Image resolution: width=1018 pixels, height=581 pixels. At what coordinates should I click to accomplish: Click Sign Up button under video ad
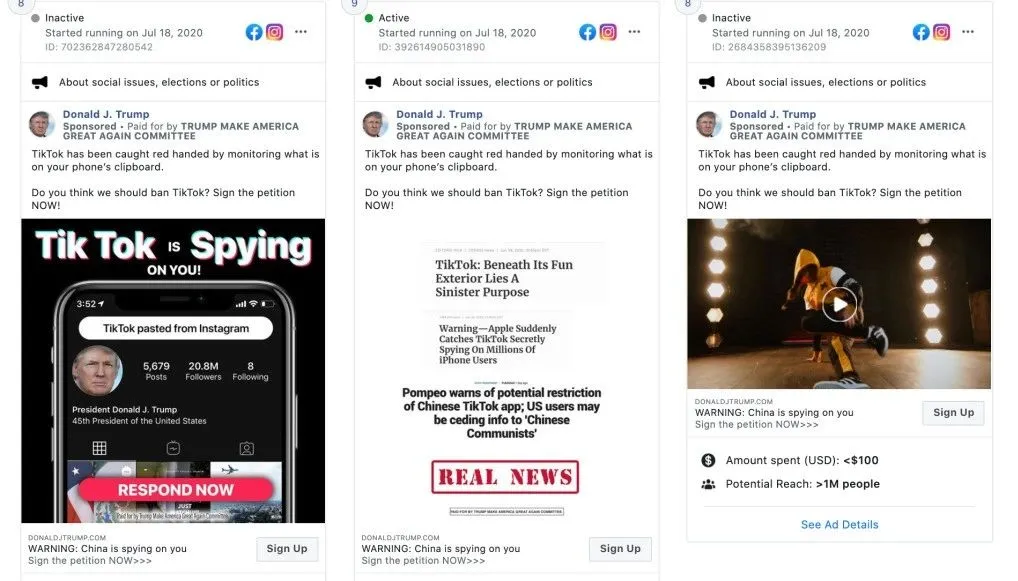click(x=953, y=413)
